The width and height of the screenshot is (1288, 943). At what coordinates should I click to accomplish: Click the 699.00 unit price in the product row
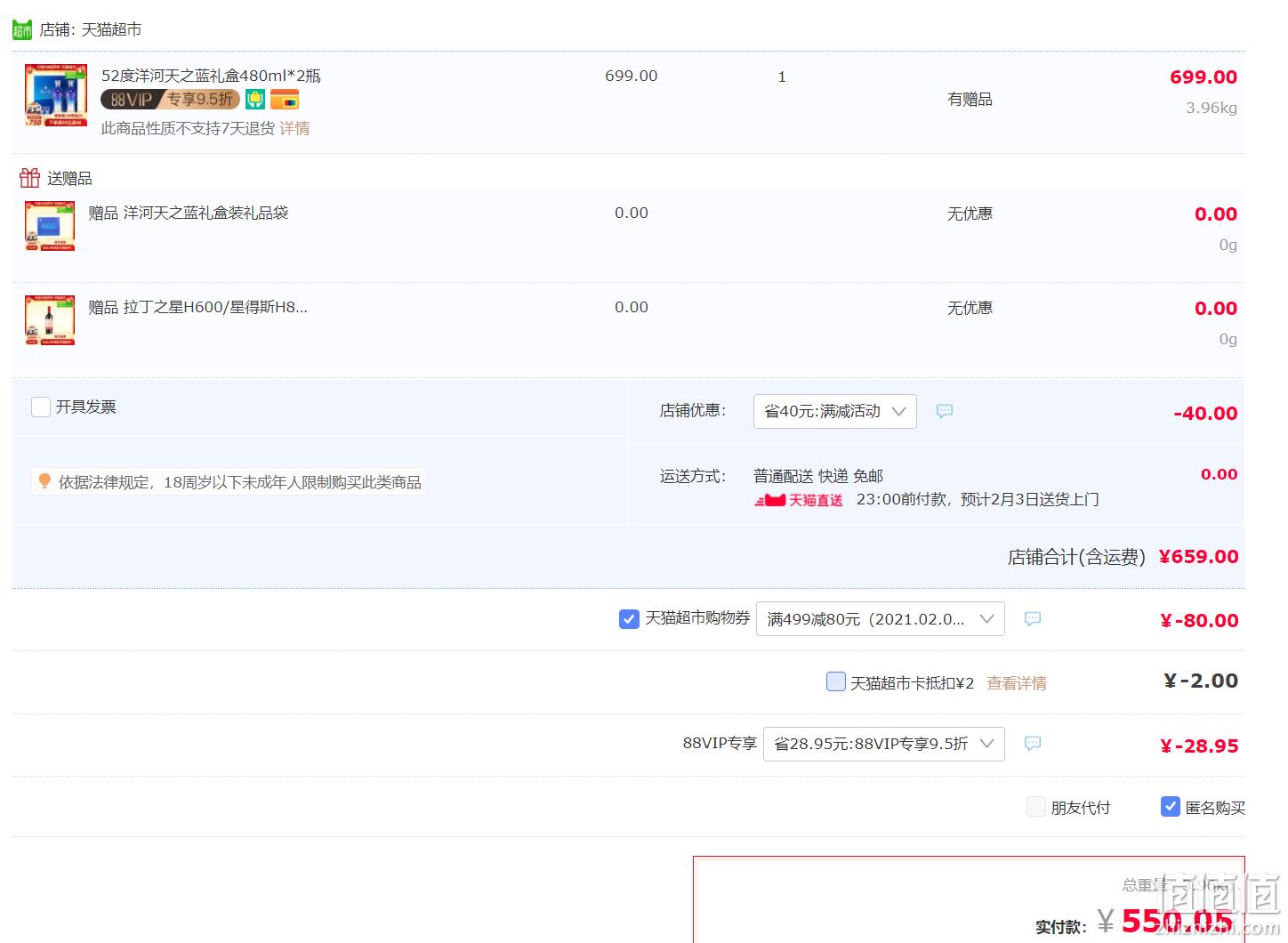coord(632,76)
